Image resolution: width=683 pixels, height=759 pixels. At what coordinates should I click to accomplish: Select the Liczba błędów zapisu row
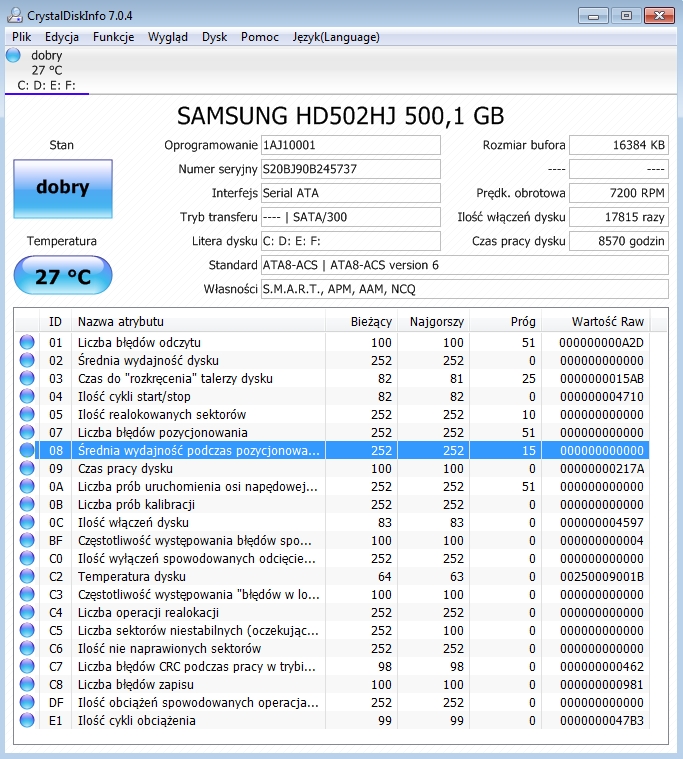point(332,684)
